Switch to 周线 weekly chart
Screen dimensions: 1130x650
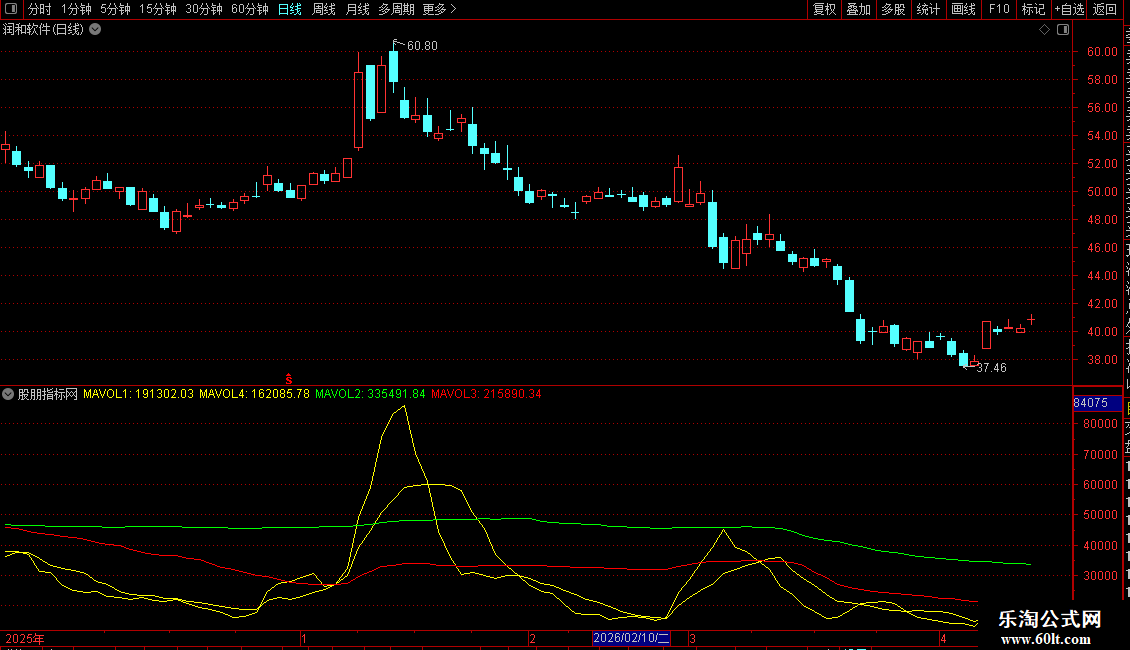click(324, 9)
